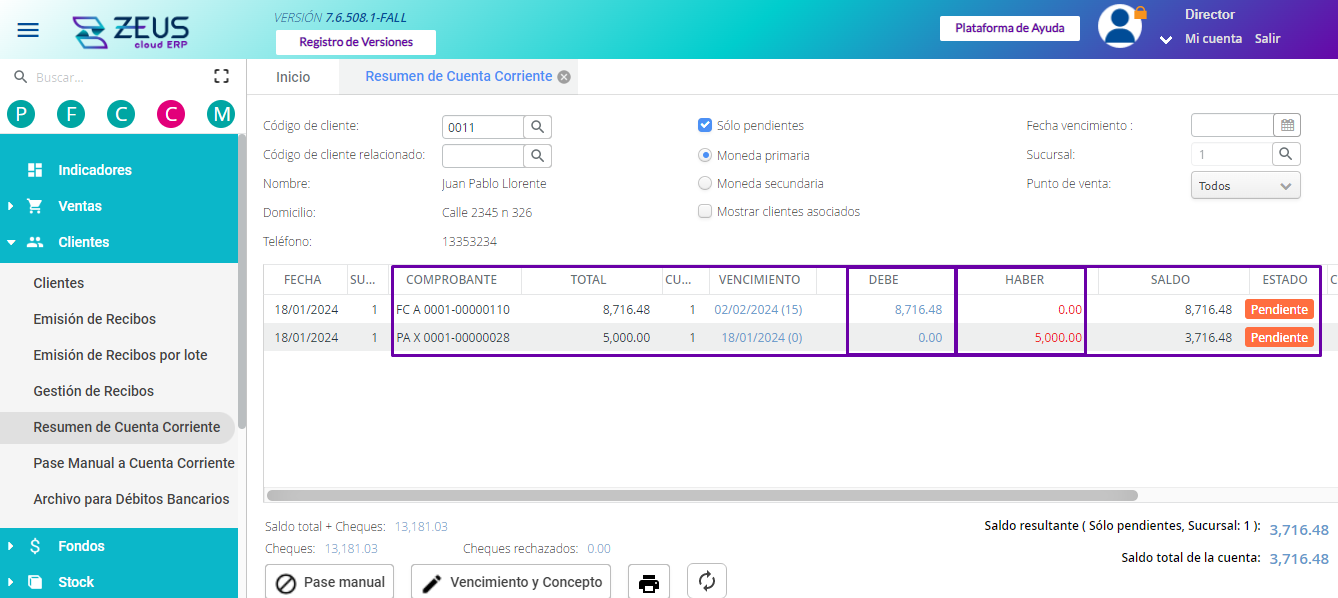Click Pendiente badge on 8,716.48 saldo row
The width and height of the screenshot is (1338, 598).
point(1279,310)
